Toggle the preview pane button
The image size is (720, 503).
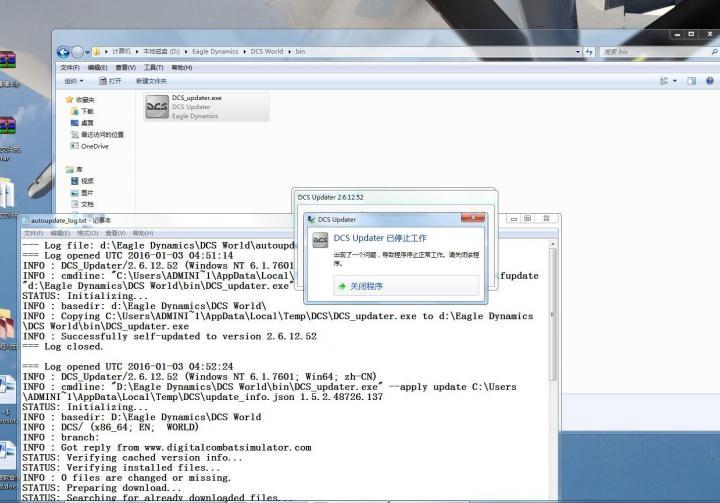[x=691, y=81]
